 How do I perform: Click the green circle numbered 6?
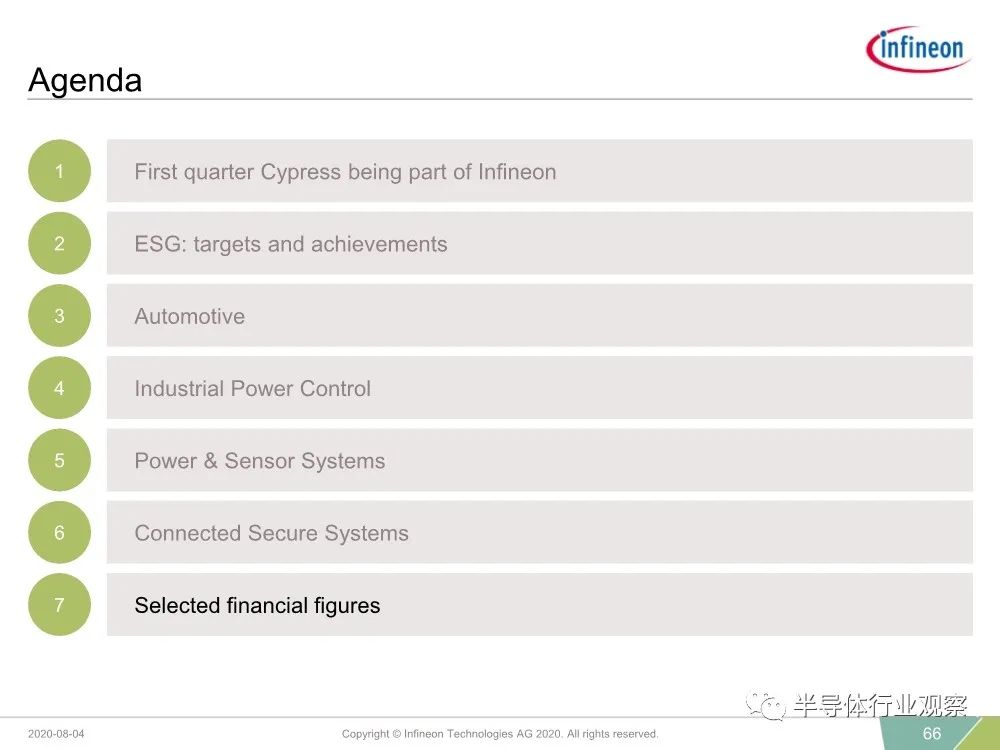(59, 533)
